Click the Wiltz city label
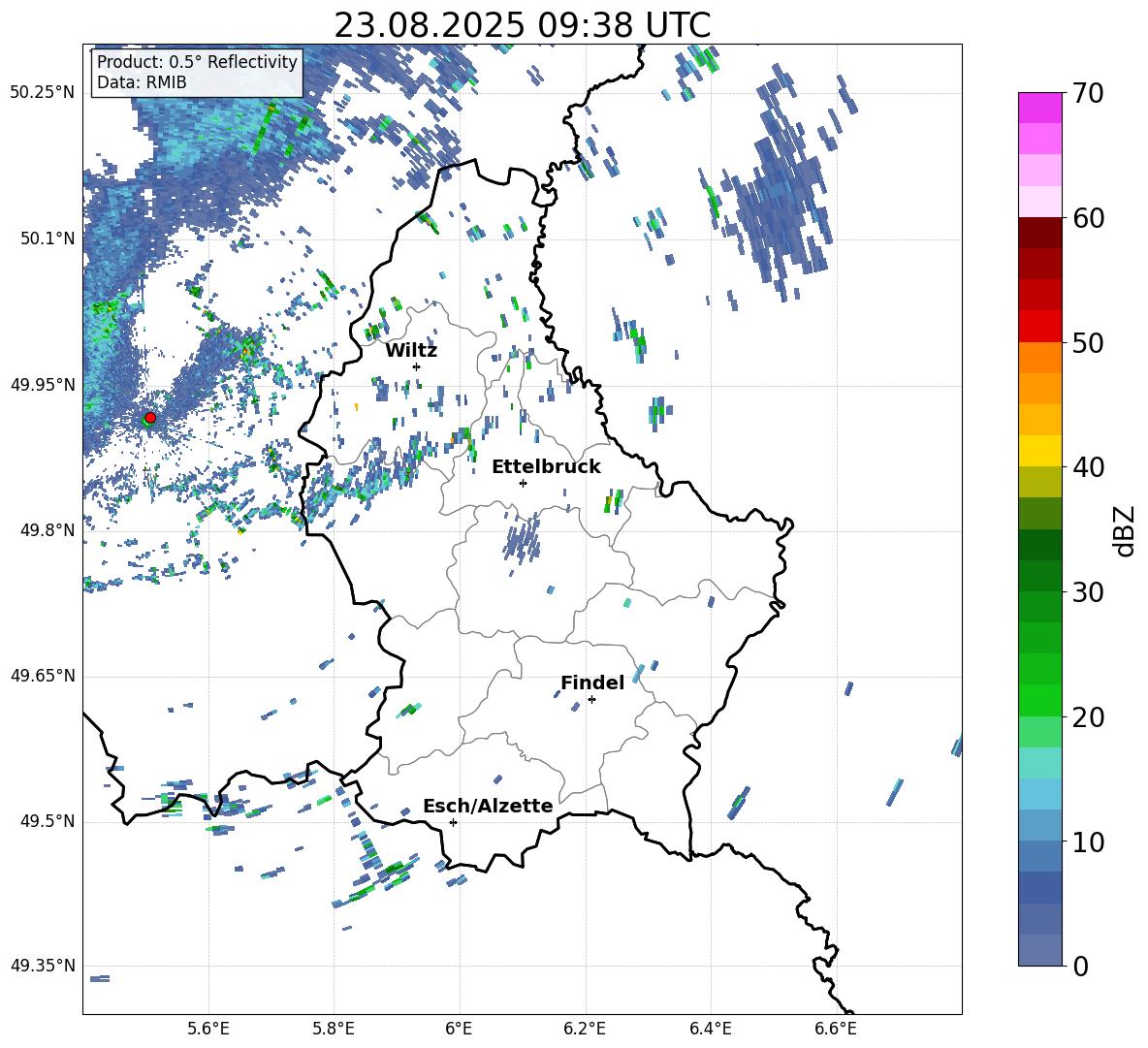The image size is (1148, 1048). coord(411,351)
